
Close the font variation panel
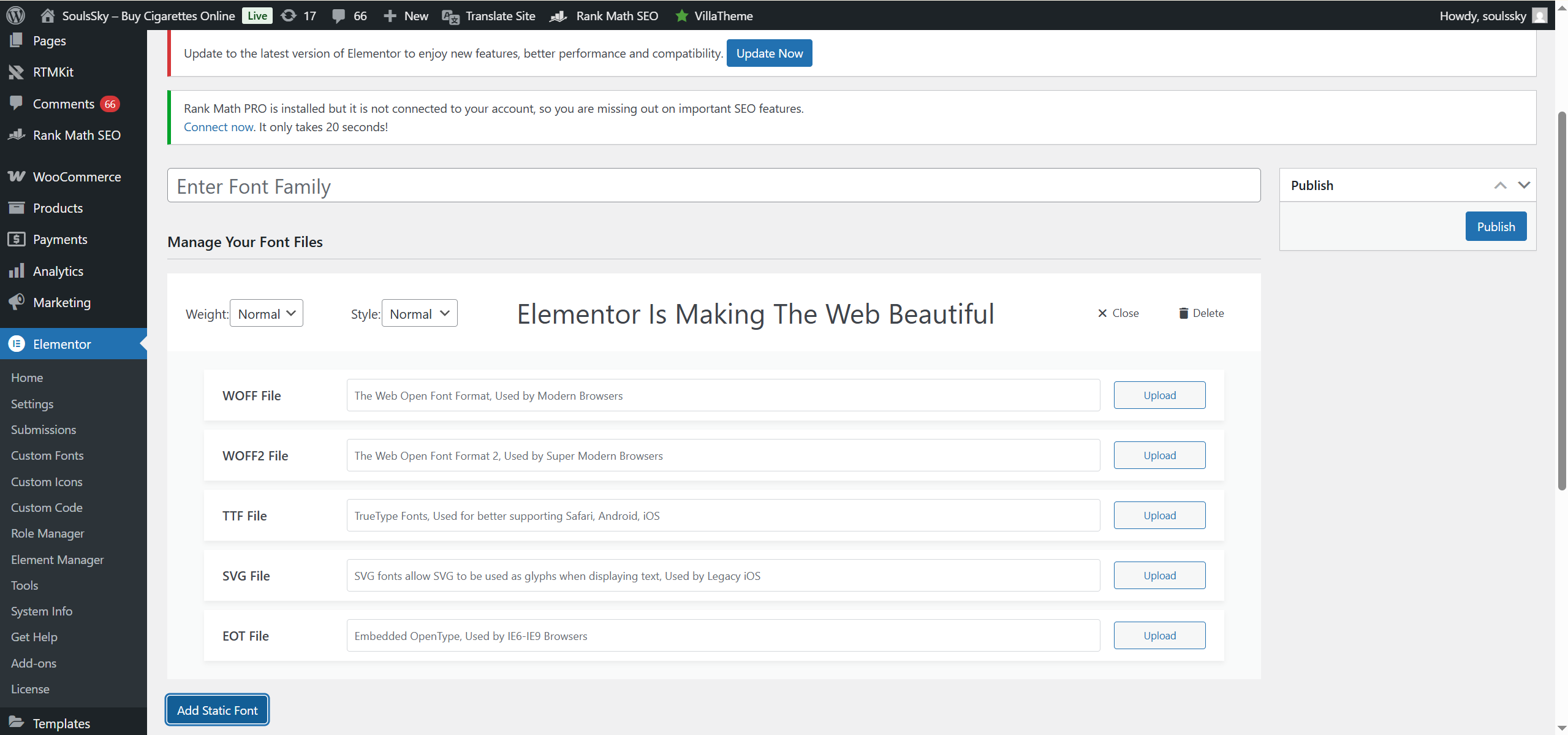[x=1118, y=313]
